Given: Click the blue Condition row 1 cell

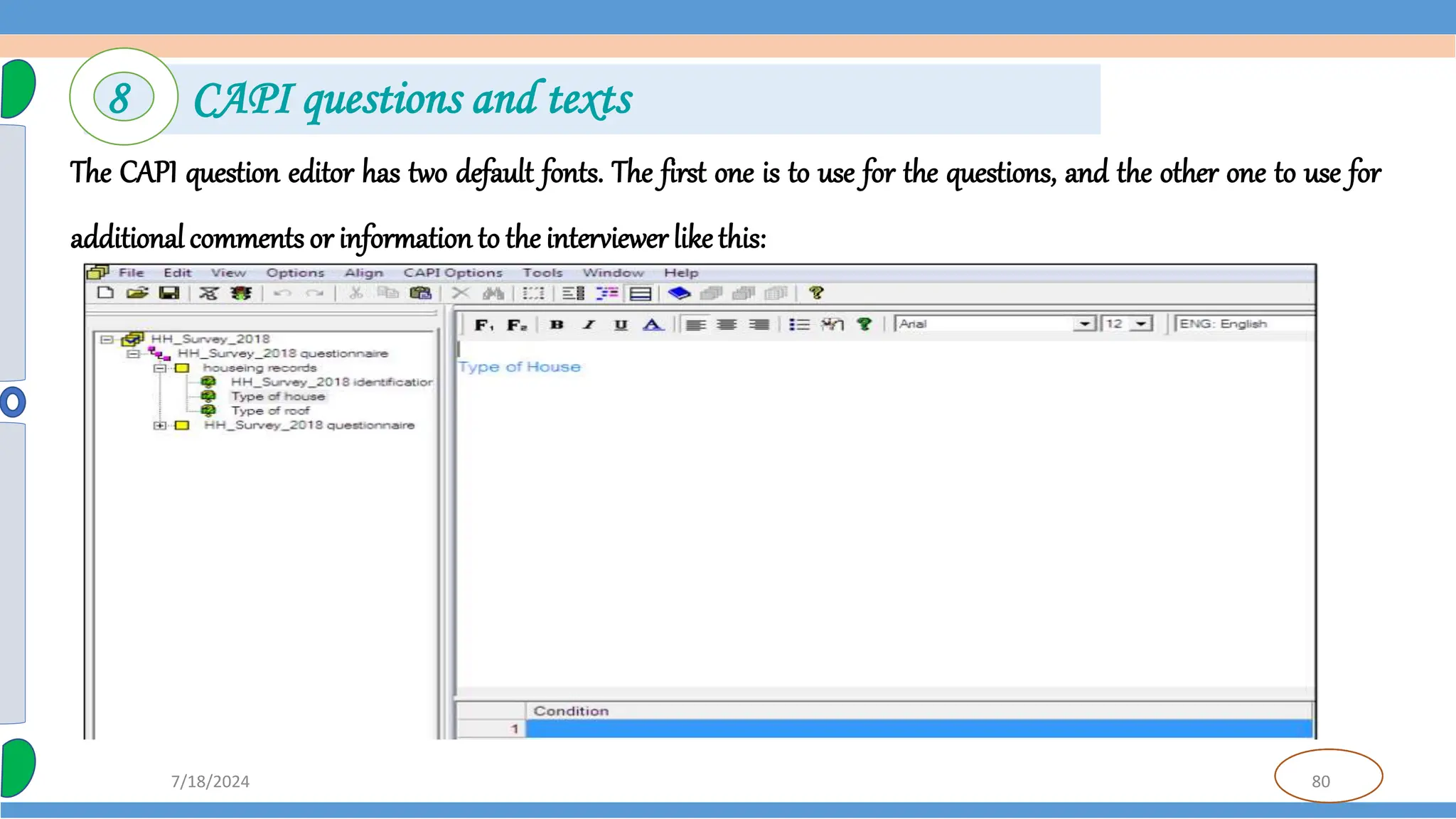Looking at the screenshot, I should coord(919,729).
